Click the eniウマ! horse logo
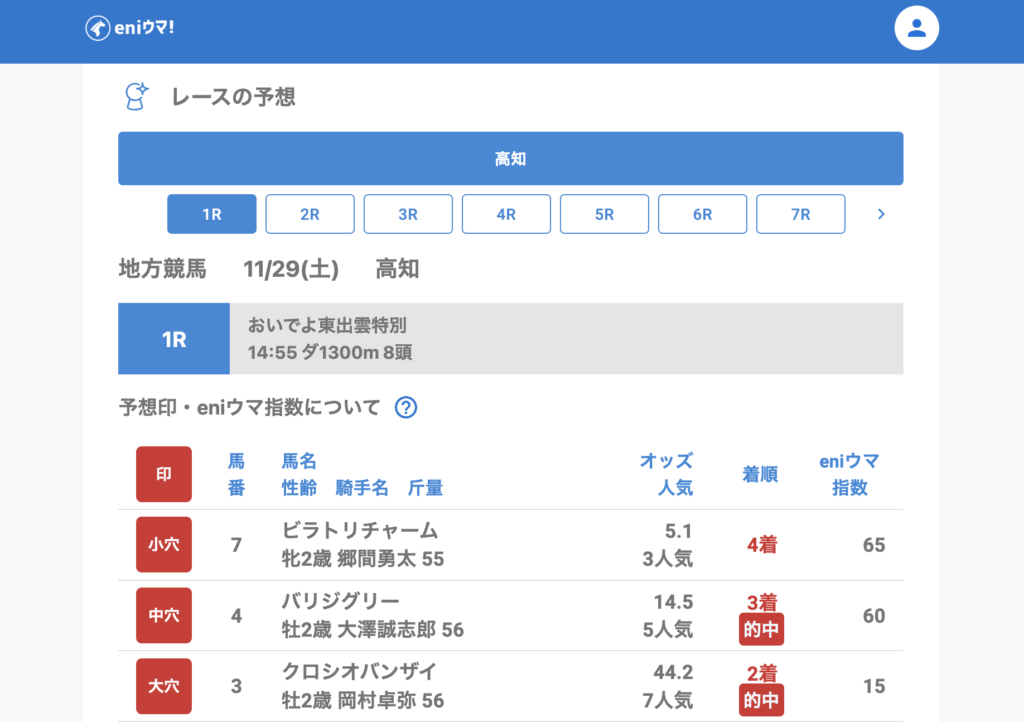This screenshot has width=1024, height=722. point(98,28)
